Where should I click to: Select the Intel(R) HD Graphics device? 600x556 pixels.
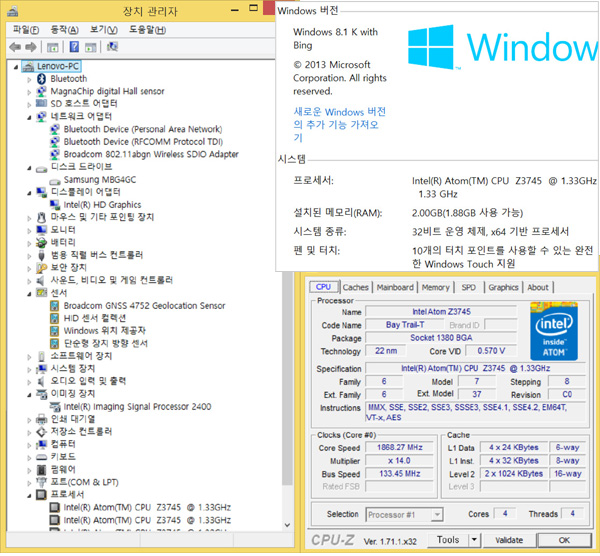(102, 204)
